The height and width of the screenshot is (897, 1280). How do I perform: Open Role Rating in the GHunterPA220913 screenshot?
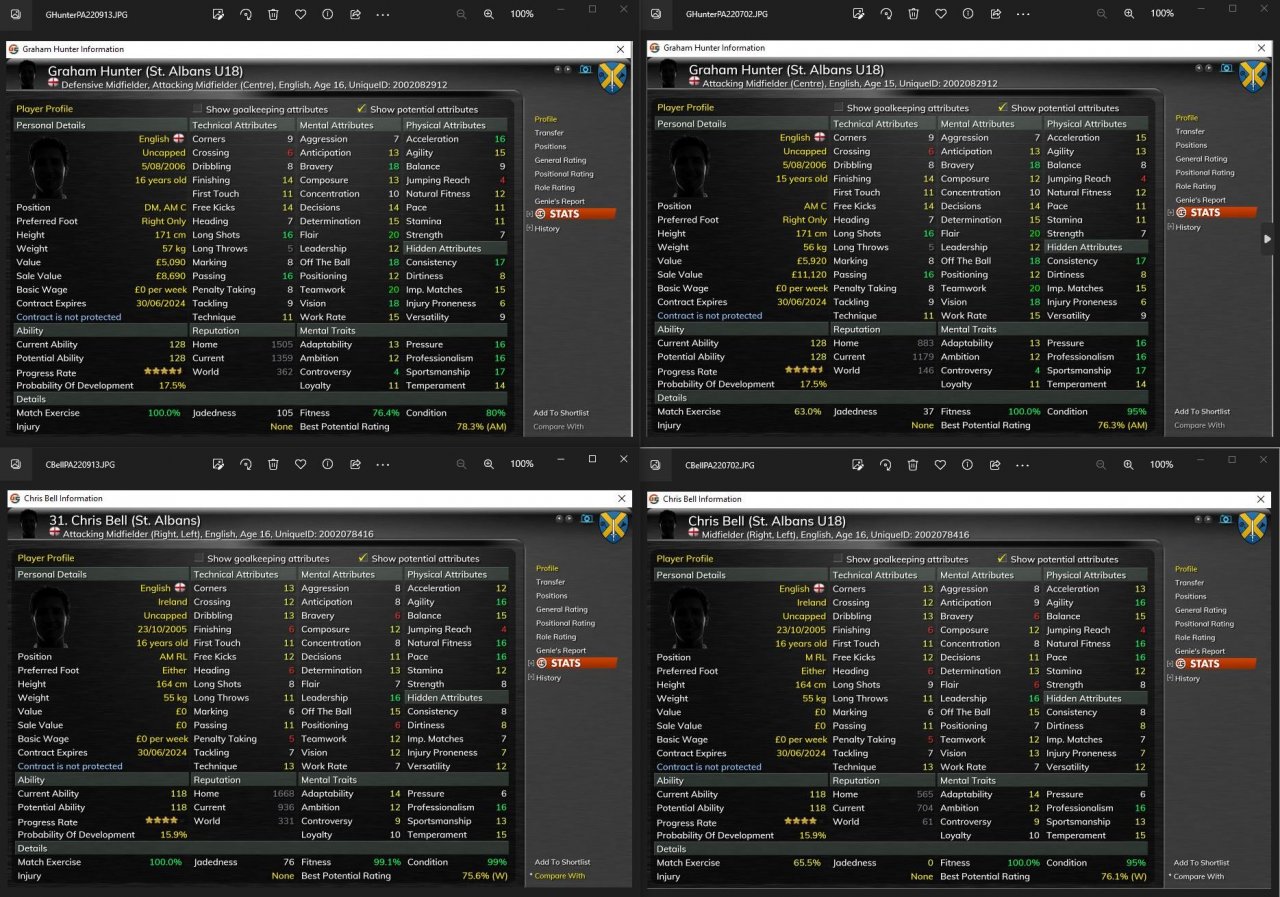tap(554, 188)
